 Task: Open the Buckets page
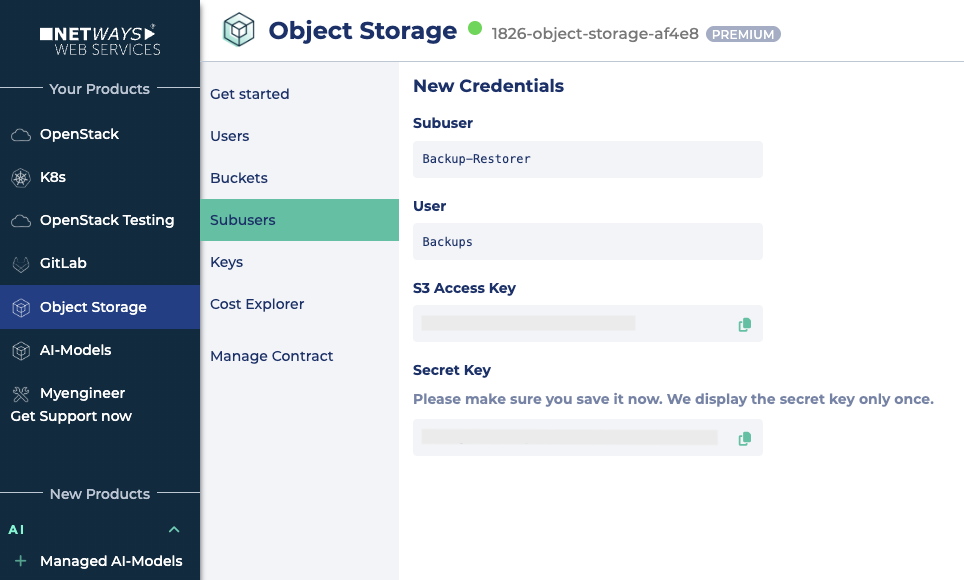(238, 178)
